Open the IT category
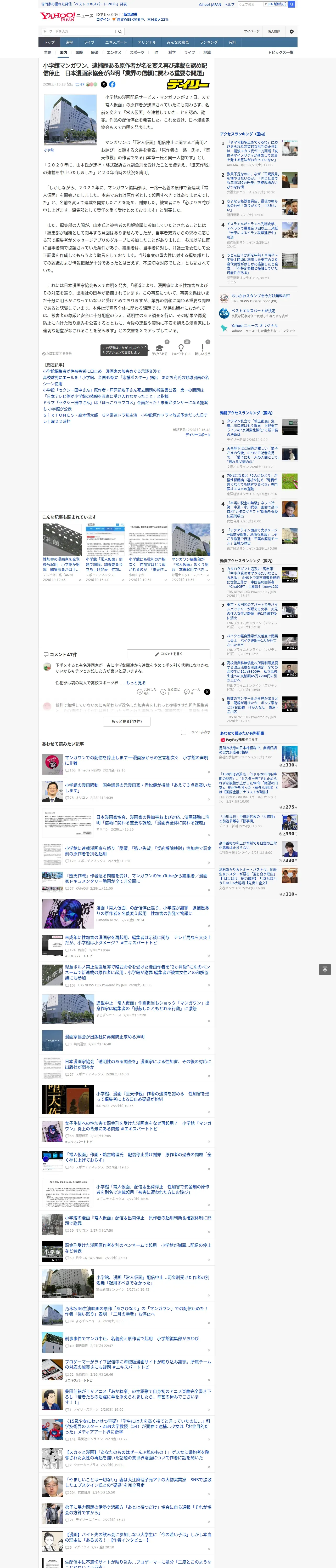Screen dimensions: 336x1568 click(x=156, y=52)
